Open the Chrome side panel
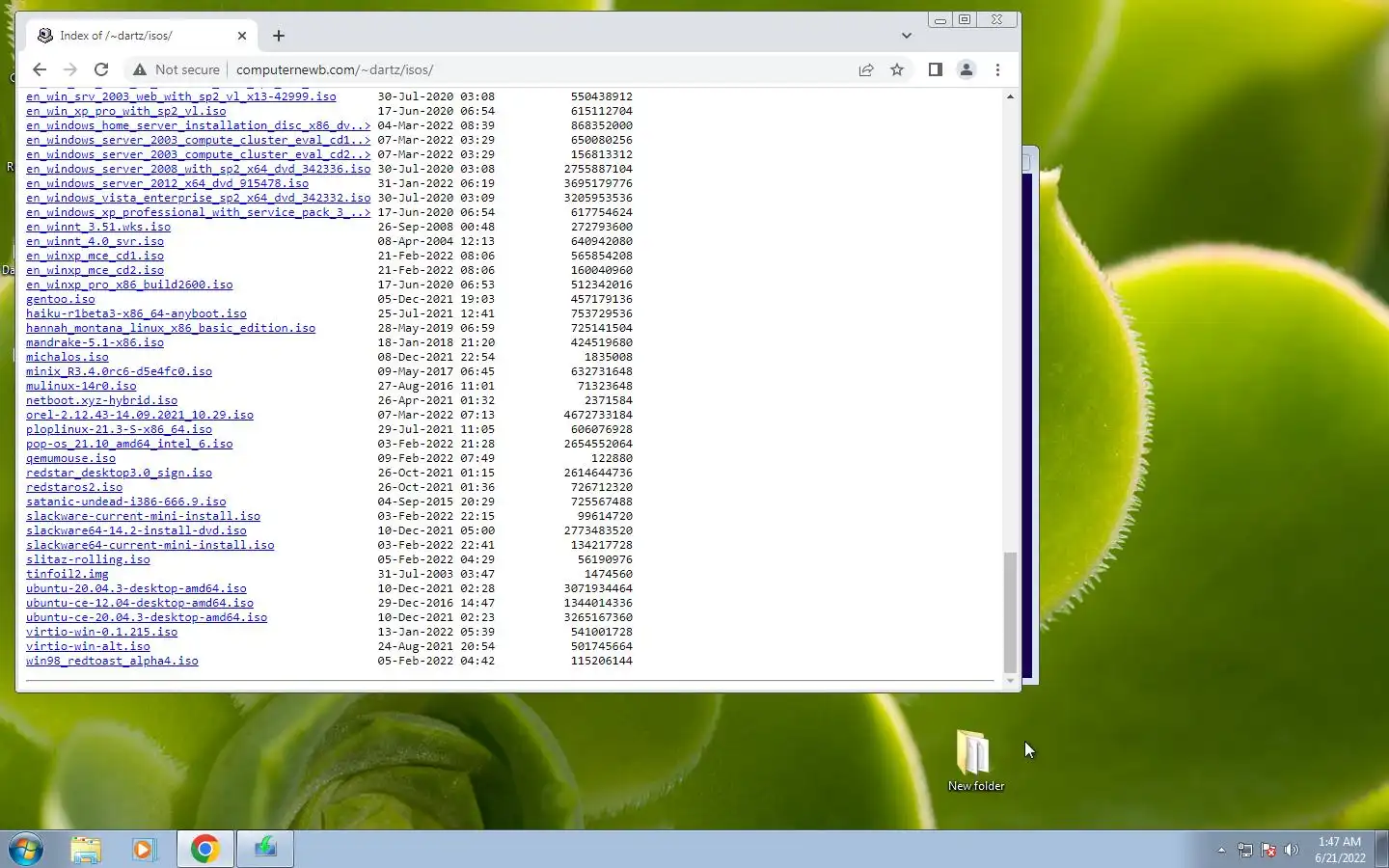 coord(935,69)
